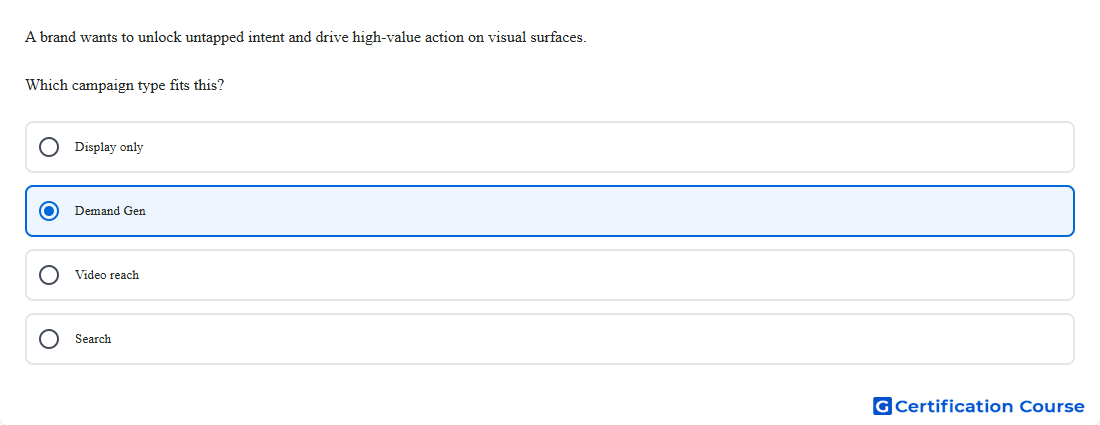Open the Certification Course link text
The image size is (1100, 425).
click(990, 406)
